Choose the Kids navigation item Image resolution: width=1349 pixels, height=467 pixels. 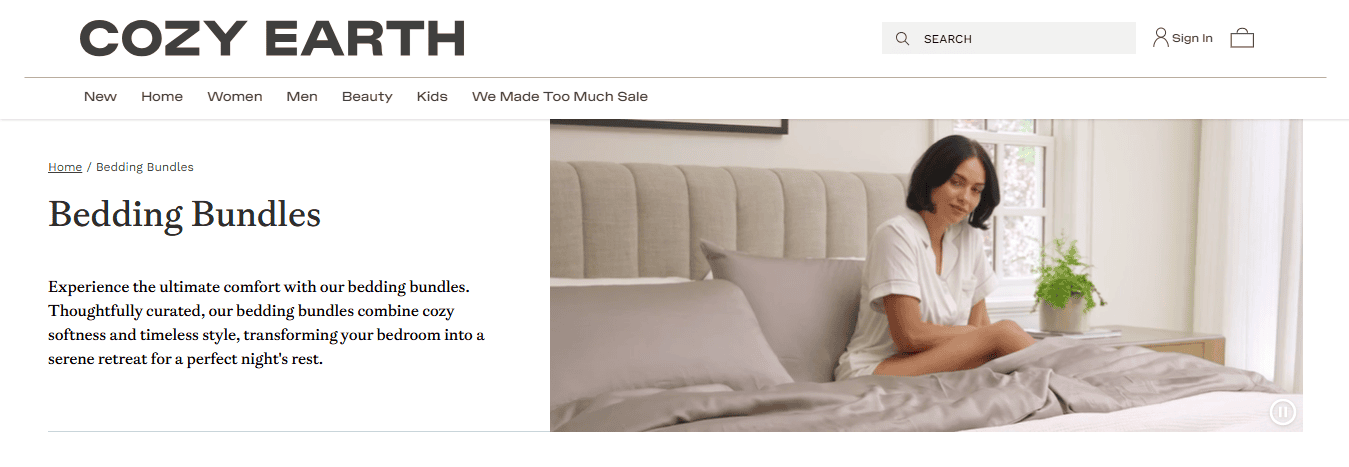[x=432, y=97]
